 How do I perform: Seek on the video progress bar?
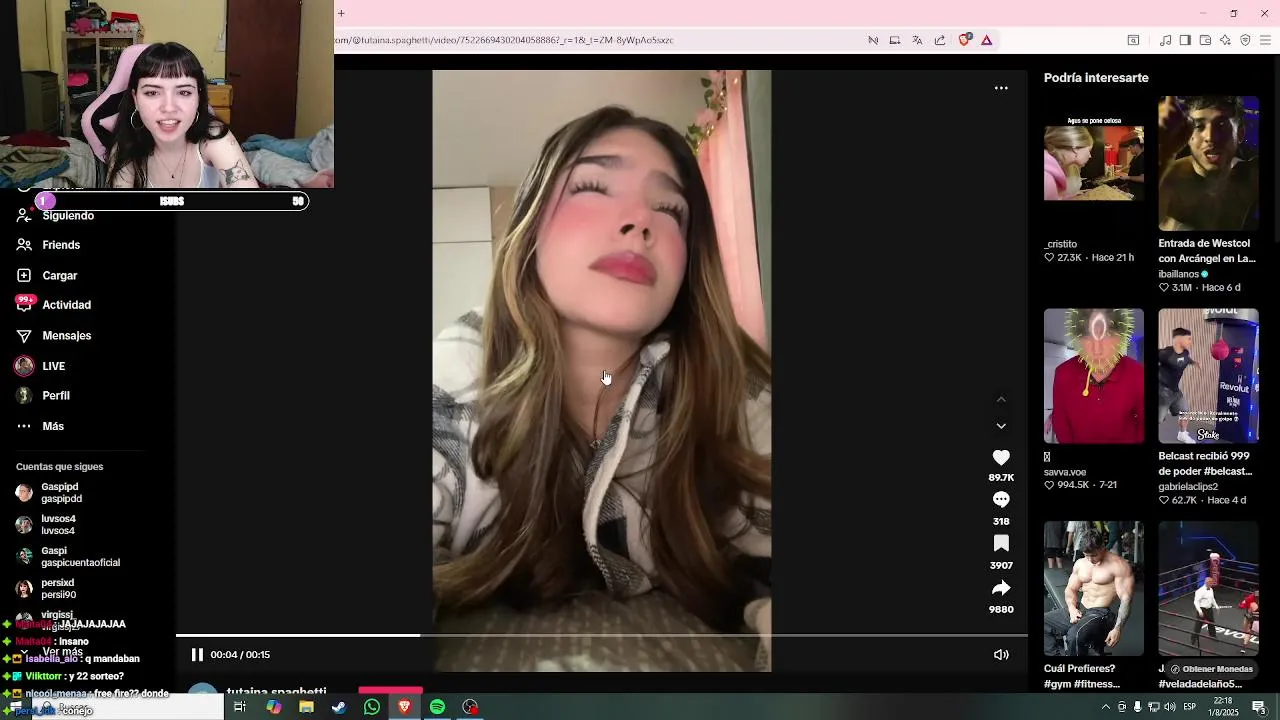[x=602, y=635]
